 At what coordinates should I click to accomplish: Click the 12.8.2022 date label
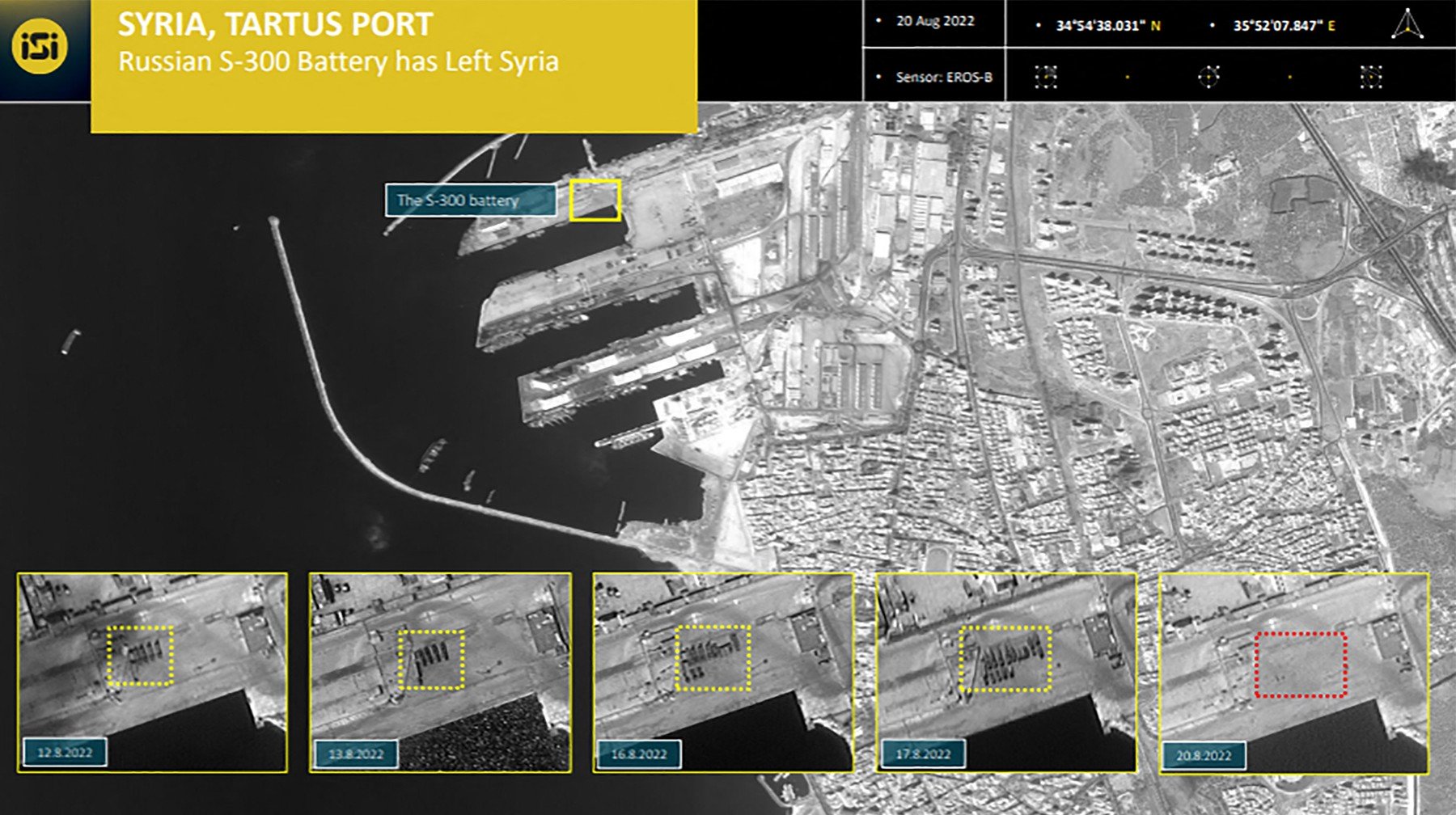point(65,752)
